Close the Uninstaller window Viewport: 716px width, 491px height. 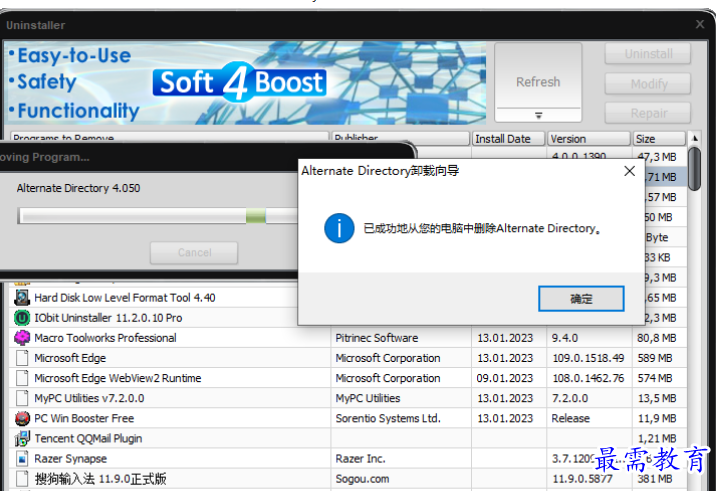(x=700, y=24)
